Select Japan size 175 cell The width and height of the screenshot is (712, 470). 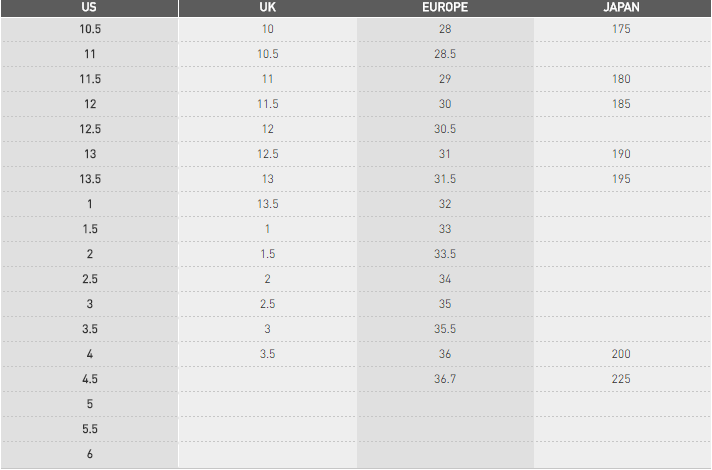[622, 29]
